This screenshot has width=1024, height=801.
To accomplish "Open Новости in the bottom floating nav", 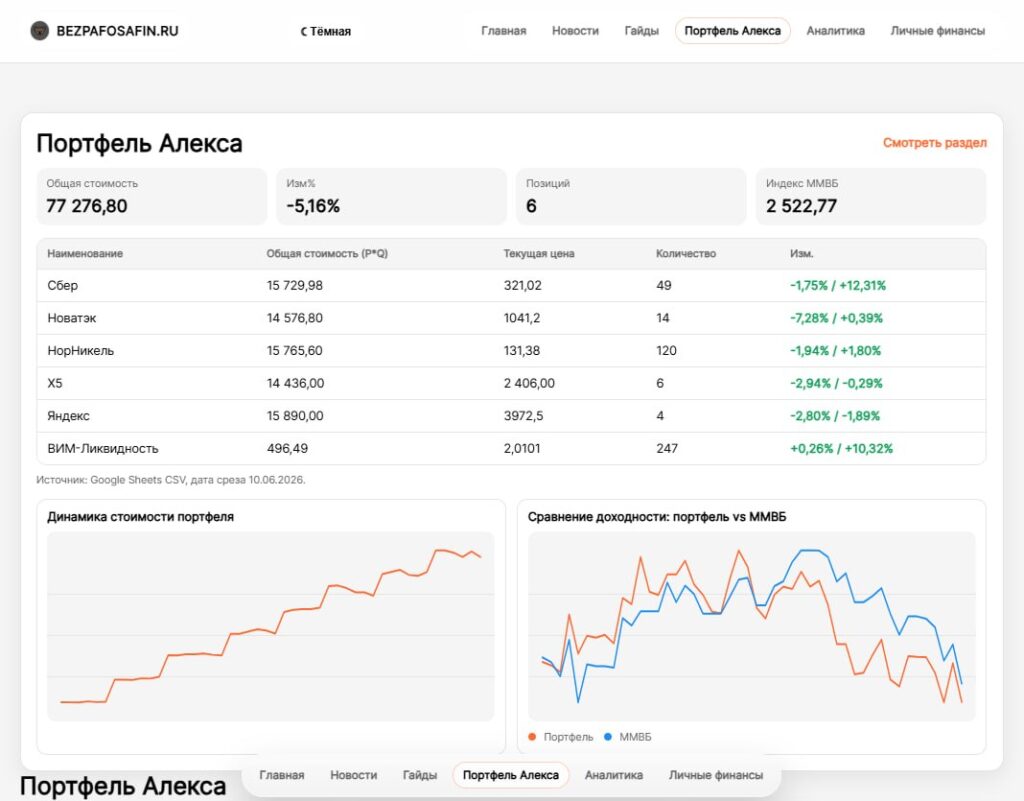I will pos(353,775).
